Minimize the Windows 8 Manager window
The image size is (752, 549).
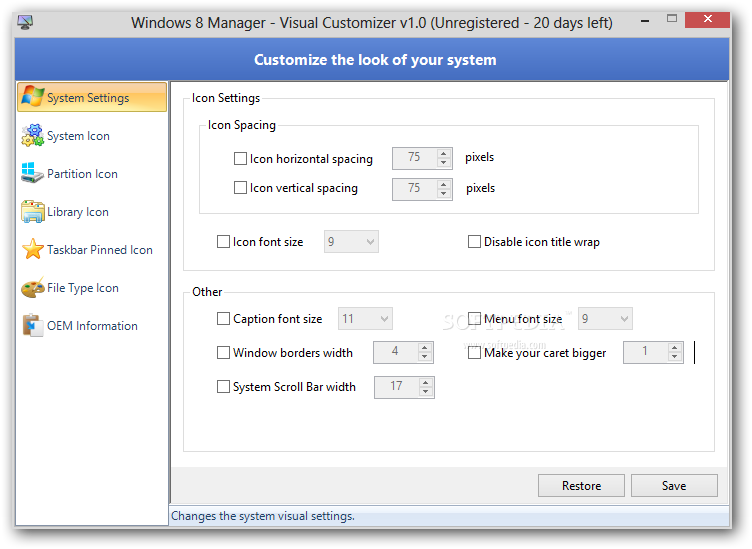tap(645, 21)
